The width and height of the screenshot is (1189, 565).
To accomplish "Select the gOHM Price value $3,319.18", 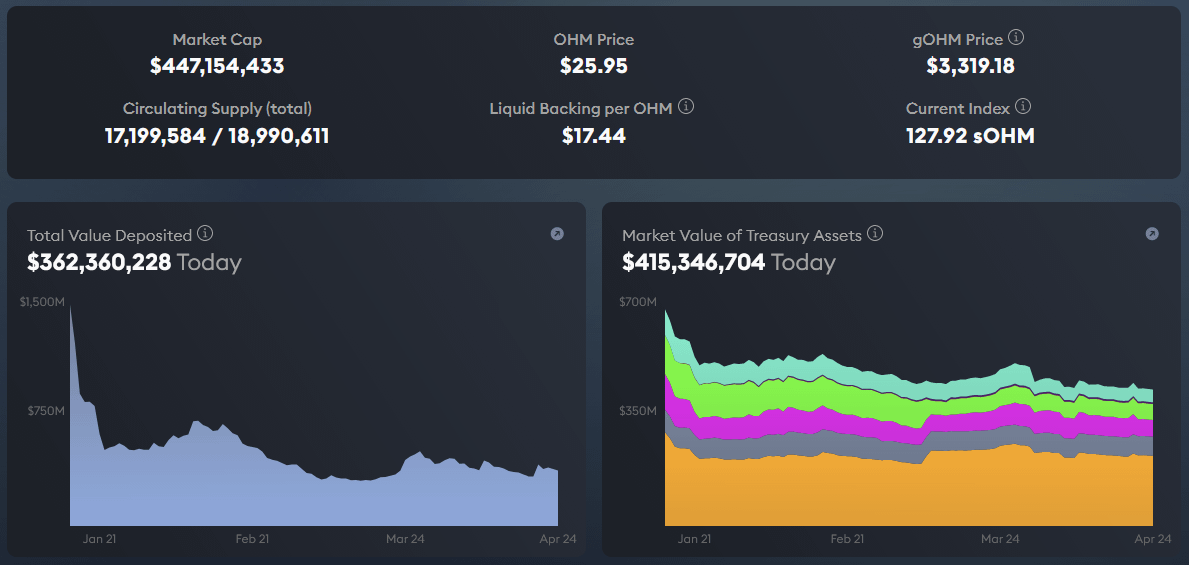I will (x=970, y=66).
